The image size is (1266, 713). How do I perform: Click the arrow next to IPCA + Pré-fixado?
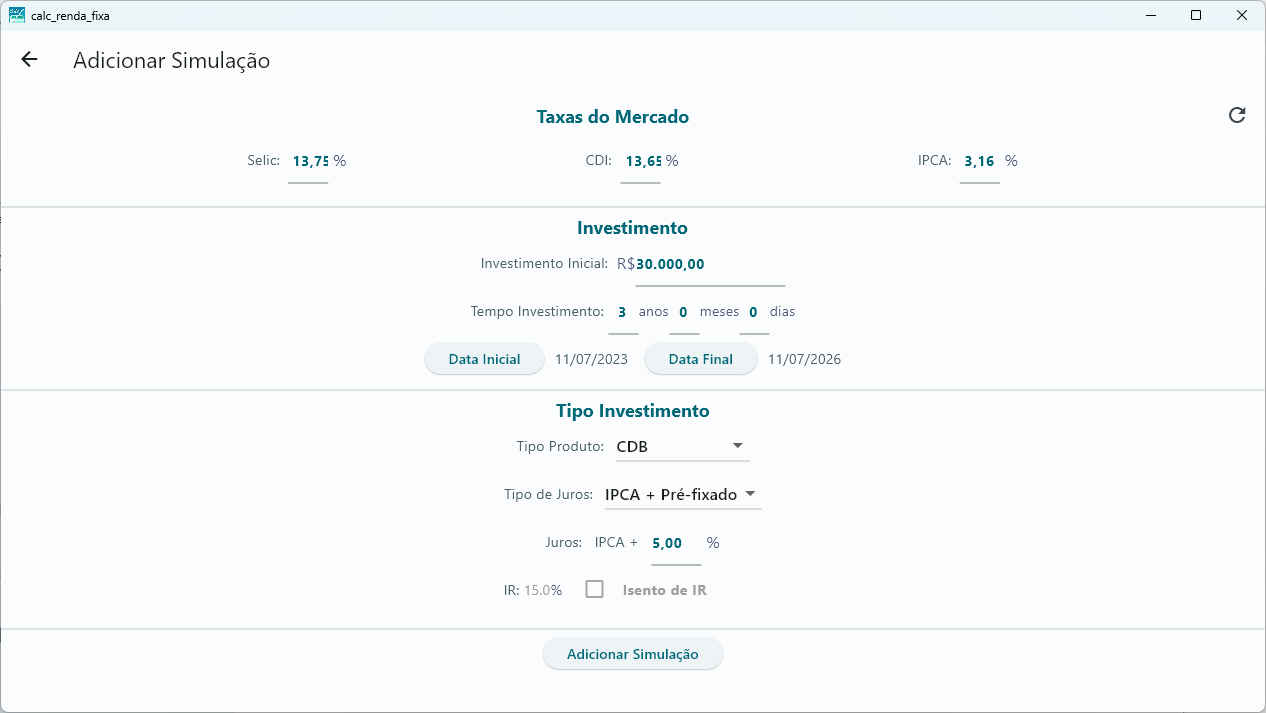click(x=751, y=494)
